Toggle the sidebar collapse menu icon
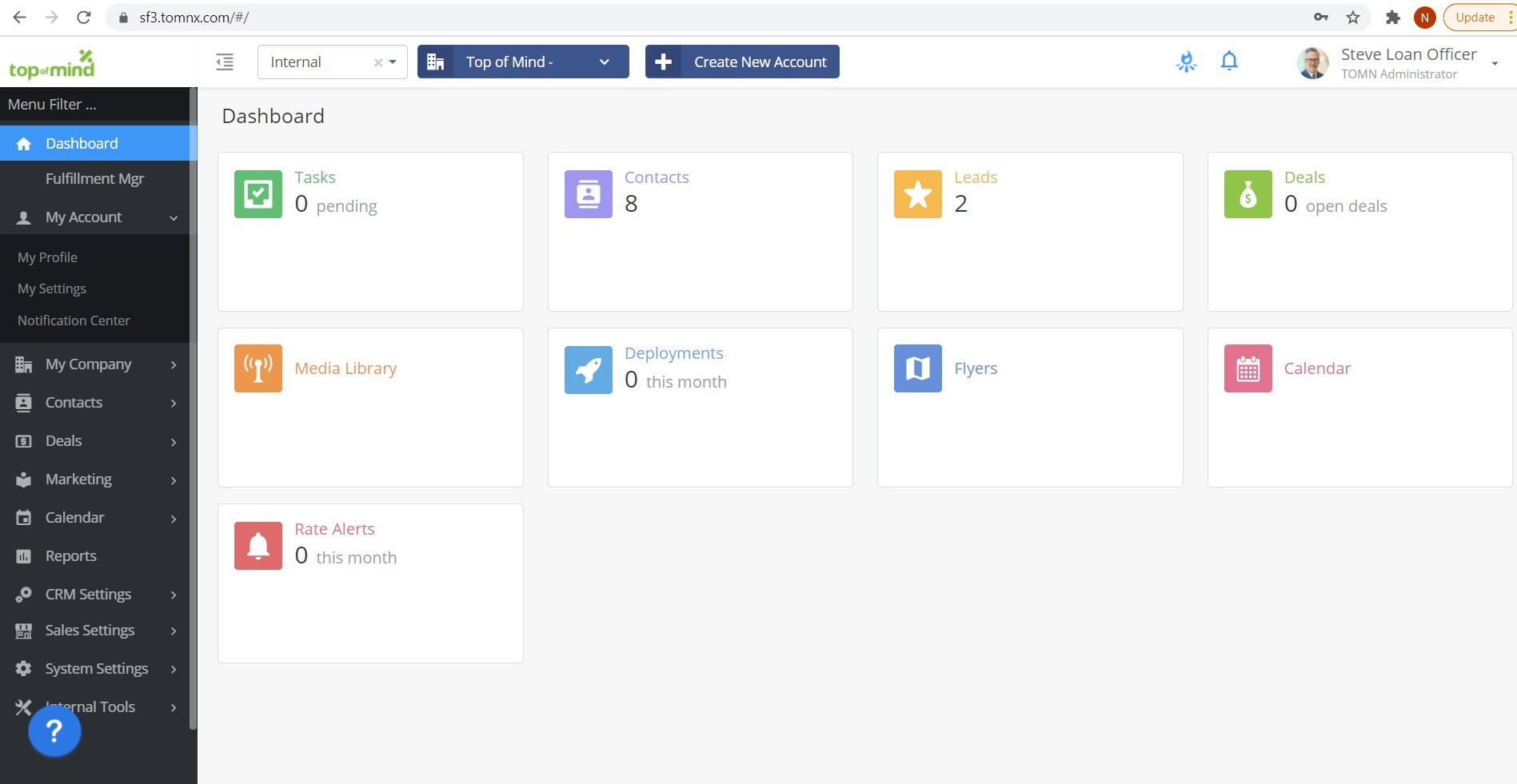 click(x=225, y=62)
